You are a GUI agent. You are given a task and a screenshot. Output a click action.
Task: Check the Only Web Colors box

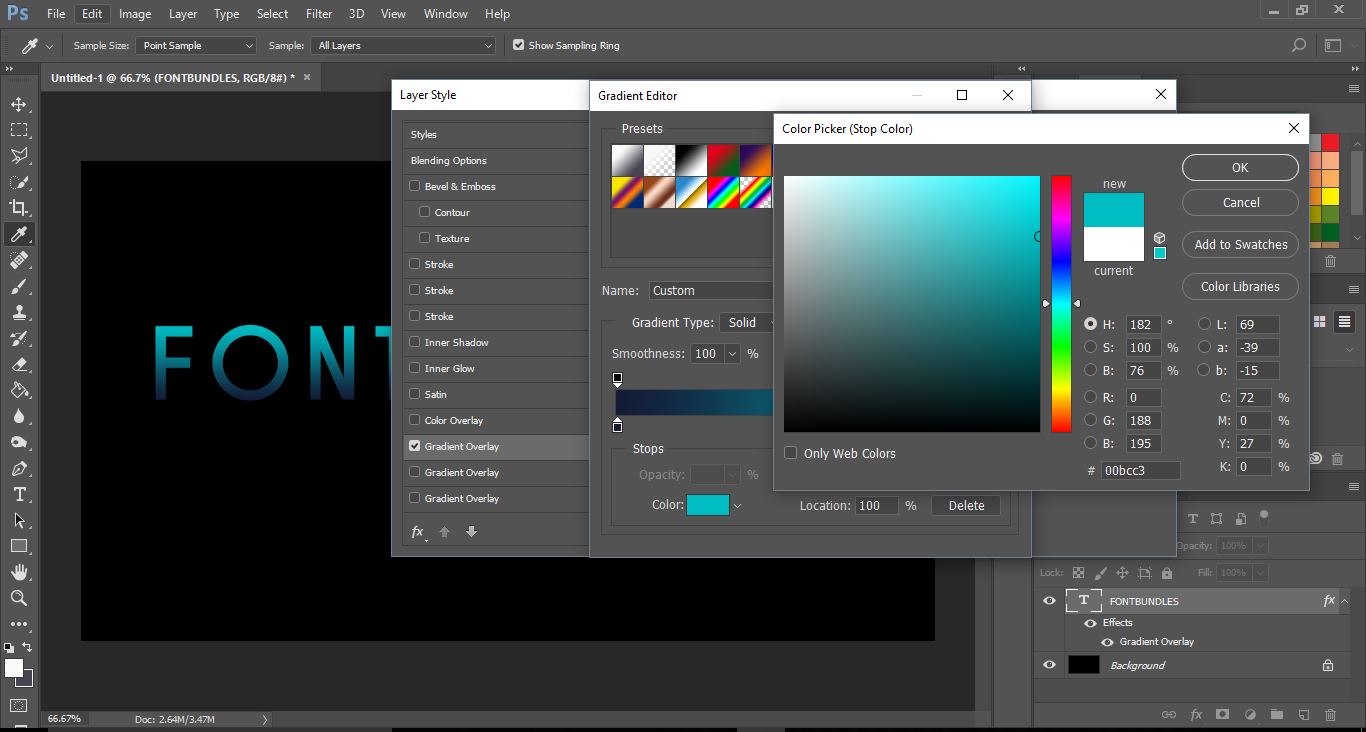[x=791, y=453]
